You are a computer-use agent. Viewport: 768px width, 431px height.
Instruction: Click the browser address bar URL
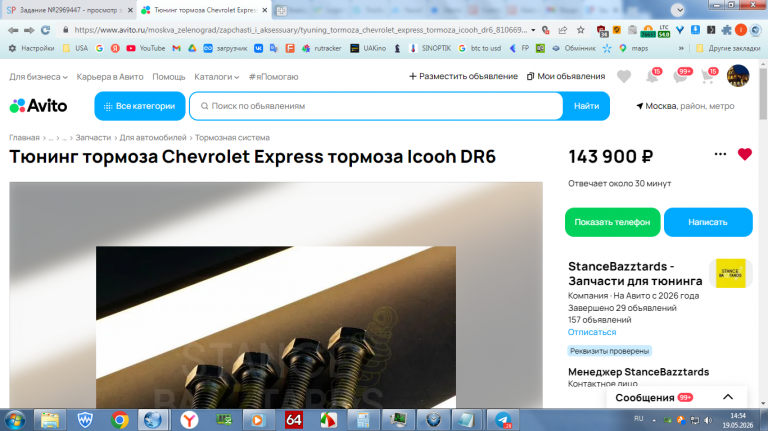pos(301,30)
